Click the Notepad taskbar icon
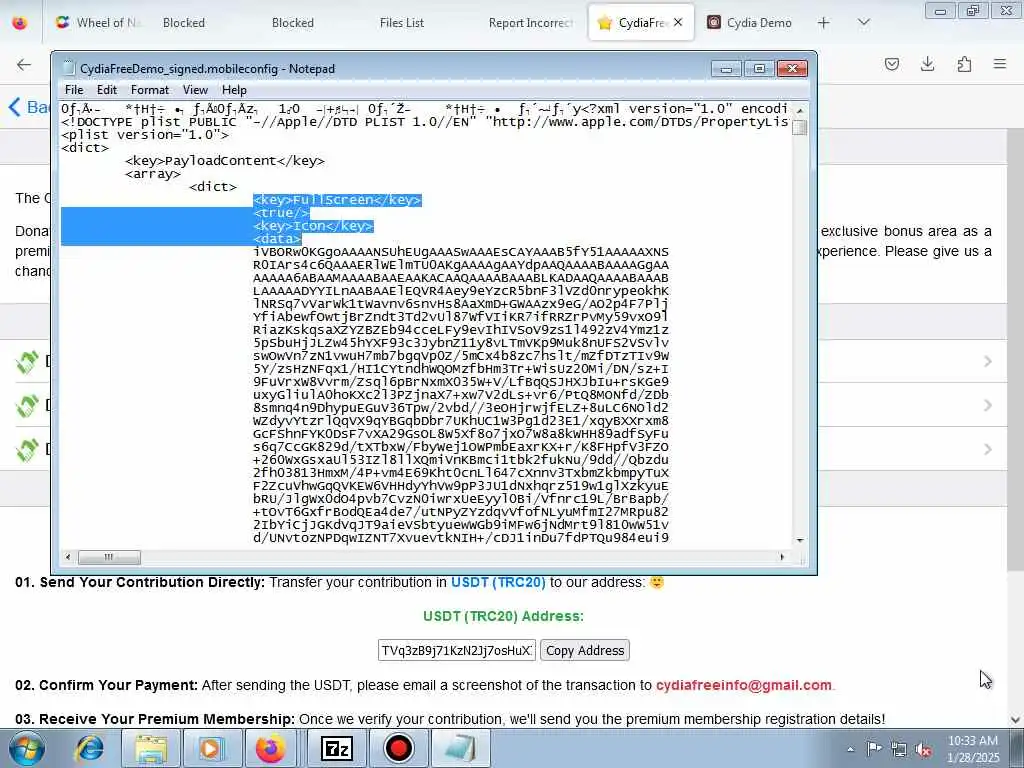Viewport: 1024px width, 768px height. (x=461, y=748)
